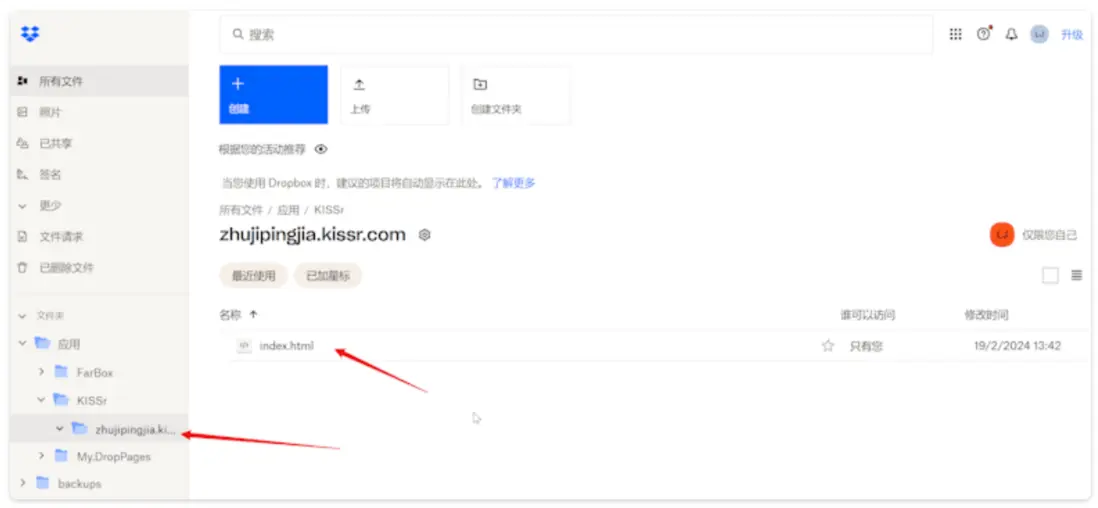1098x508 pixels.
Task: Expand the FarBox folder chevron
Action: [x=42, y=372]
